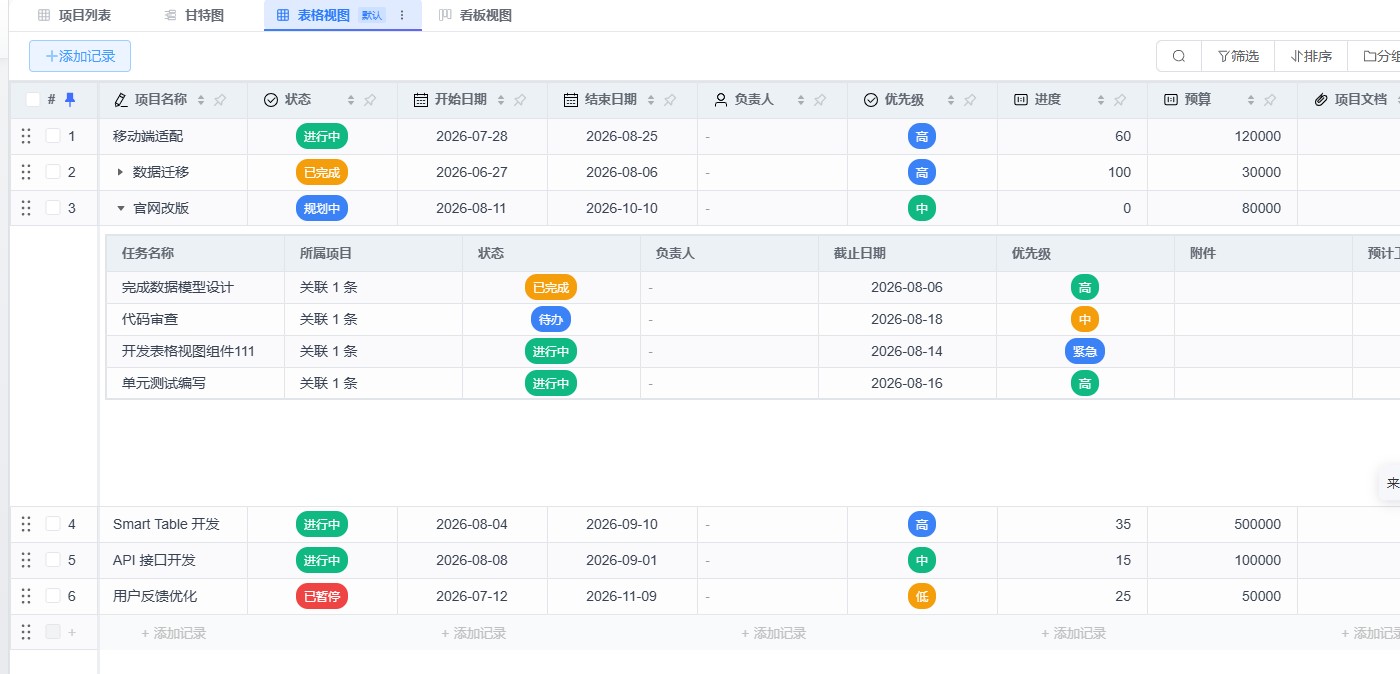Click sort arrows in 预算 header

click(1251, 100)
